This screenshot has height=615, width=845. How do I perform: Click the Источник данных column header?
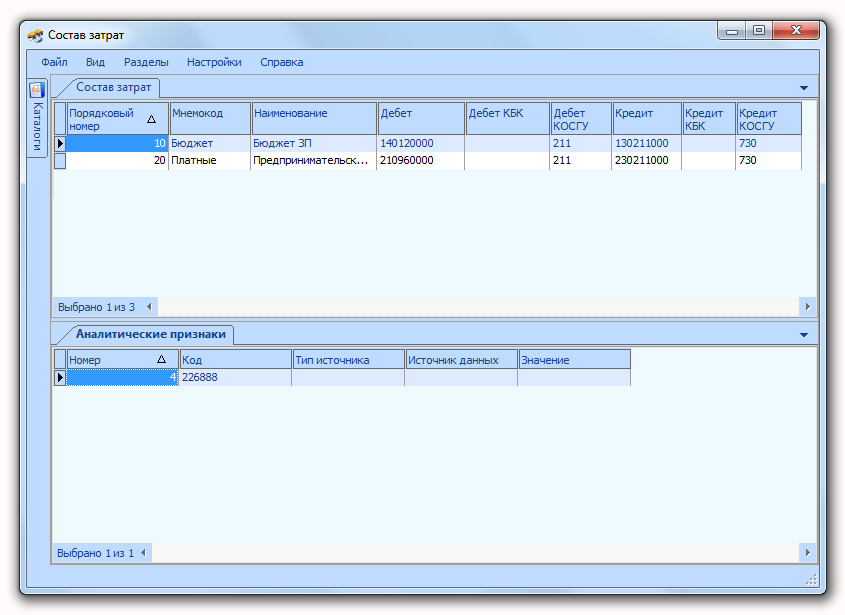click(462, 360)
